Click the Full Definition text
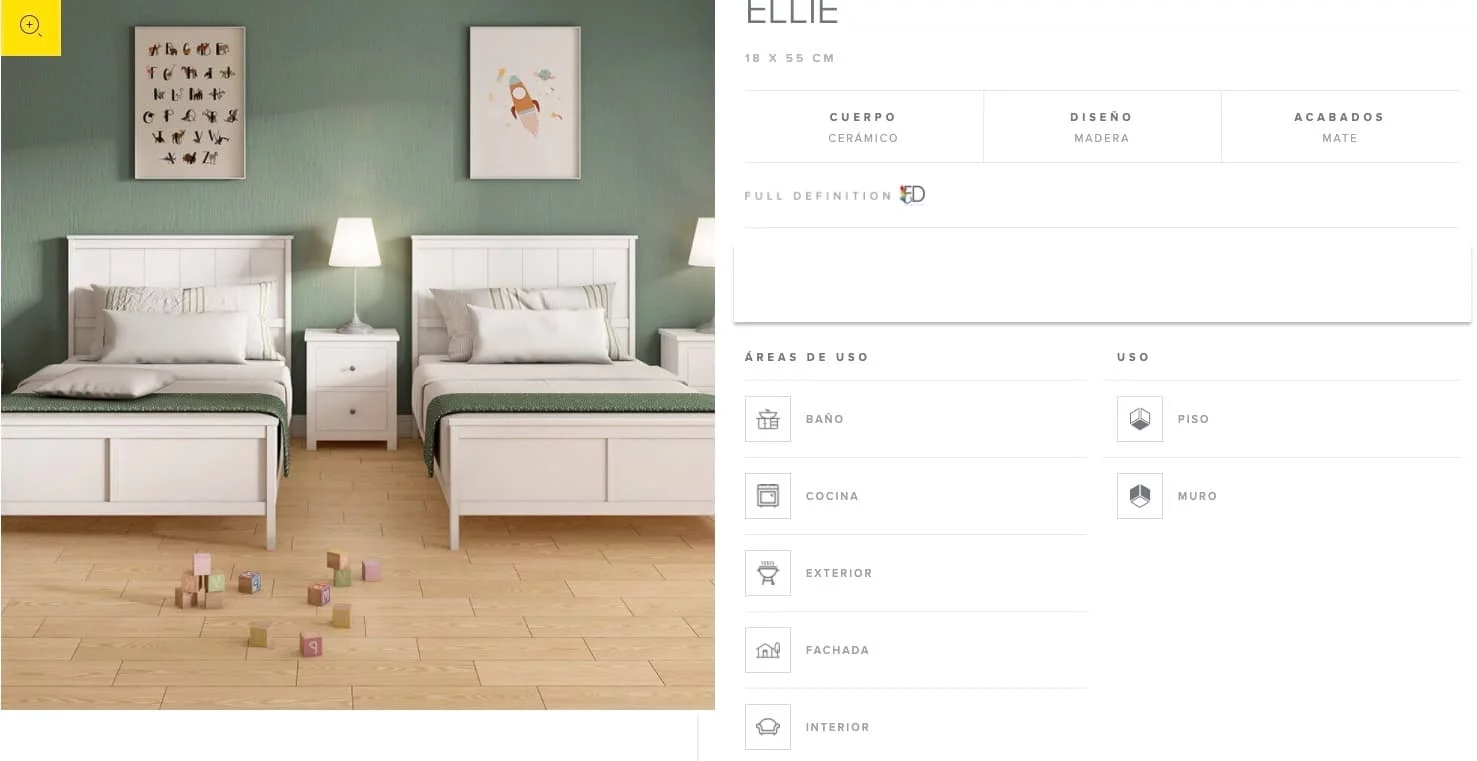1477x761 pixels. click(x=818, y=196)
